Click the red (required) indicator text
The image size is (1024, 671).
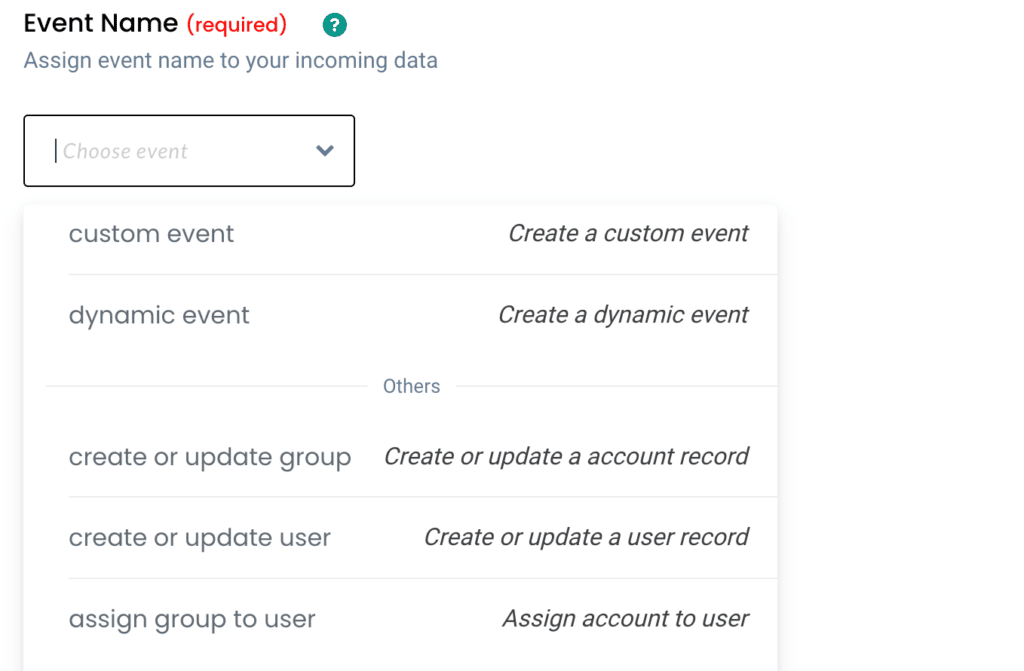(x=237, y=24)
